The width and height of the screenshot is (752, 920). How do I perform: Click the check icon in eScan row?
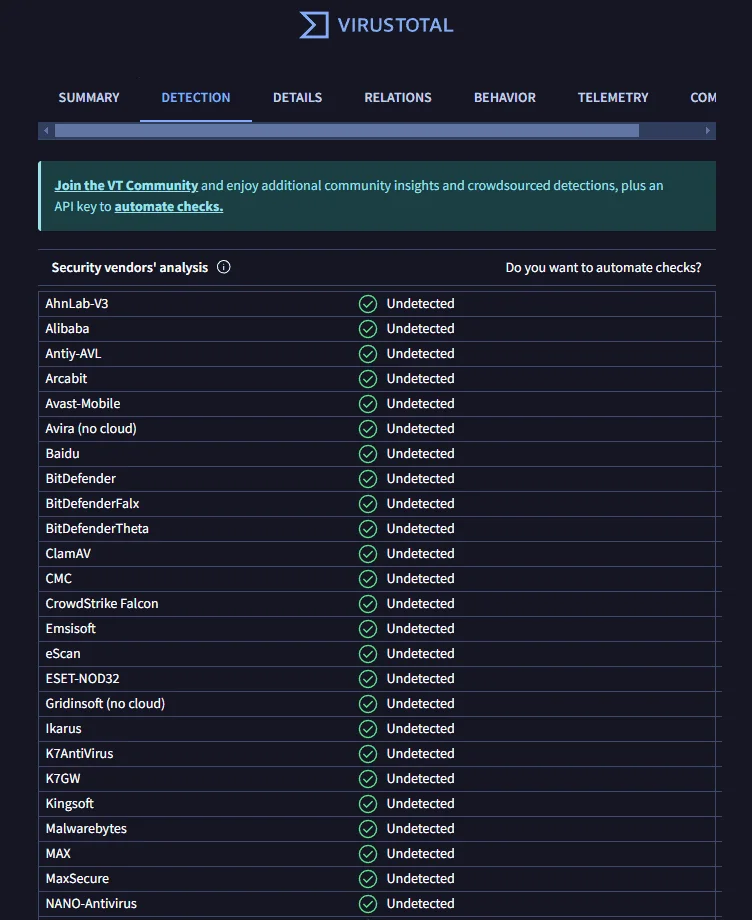pos(368,654)
